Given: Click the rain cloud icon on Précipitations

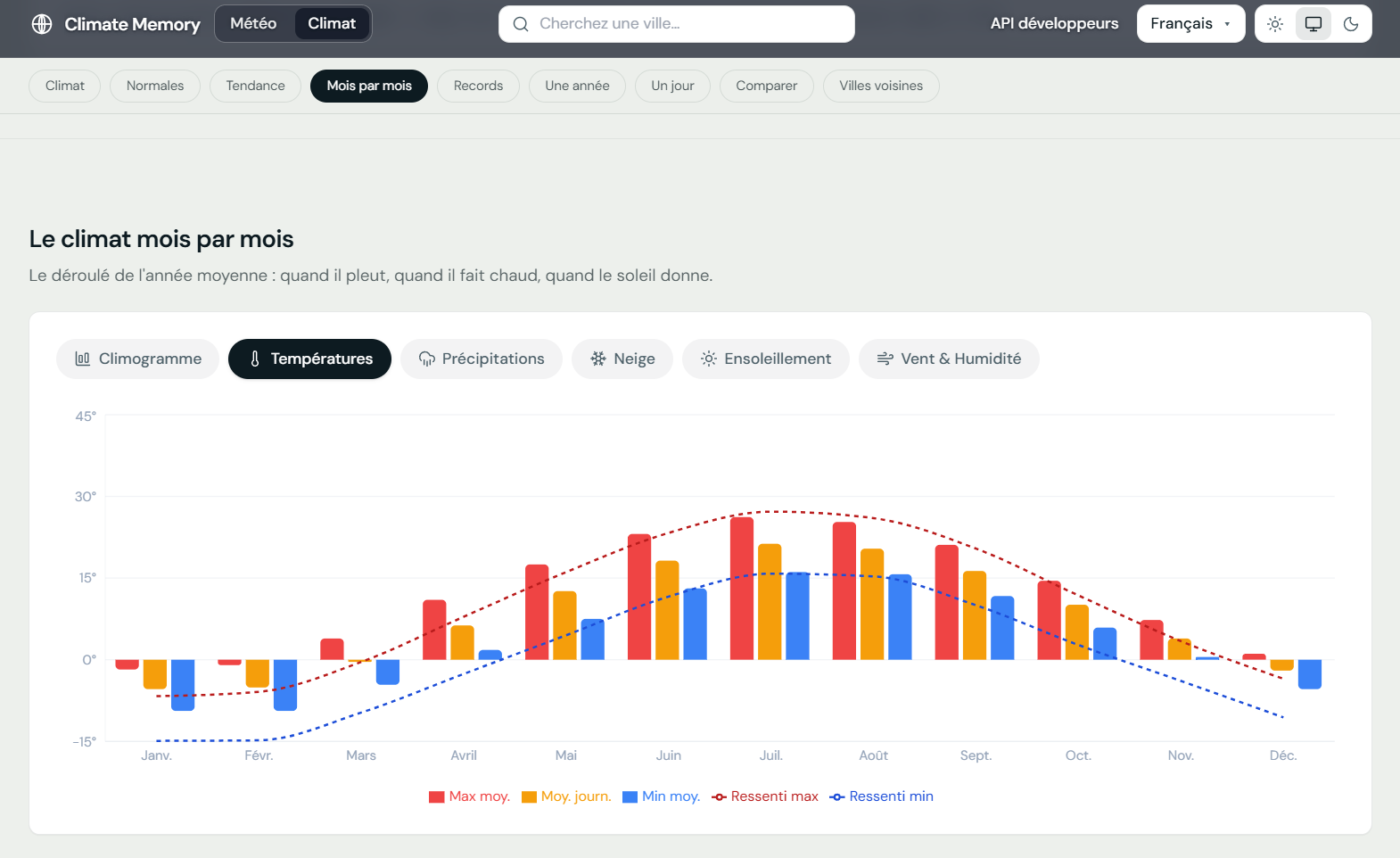Looking at the screenshot, I should (427, 359).
